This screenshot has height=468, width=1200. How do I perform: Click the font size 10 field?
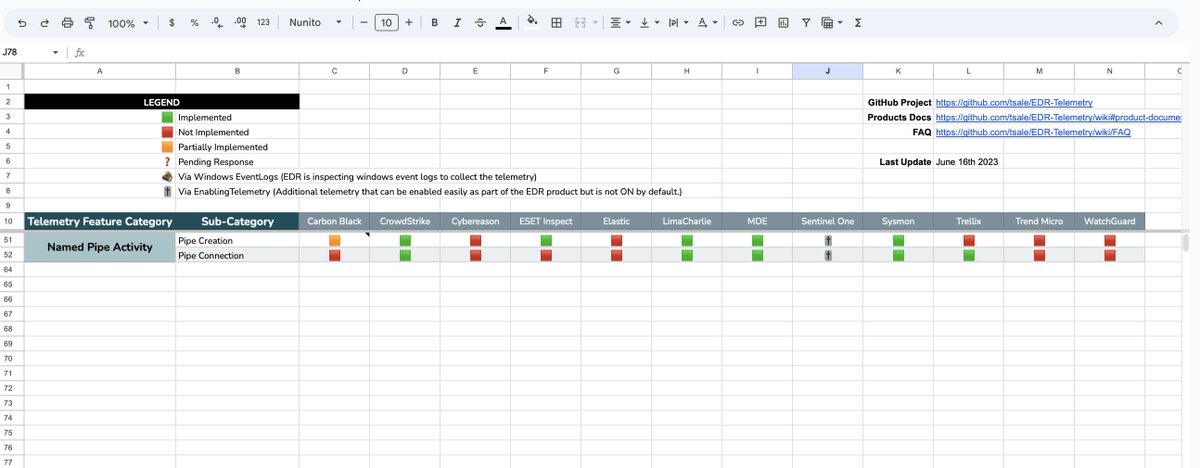point(386,22)
